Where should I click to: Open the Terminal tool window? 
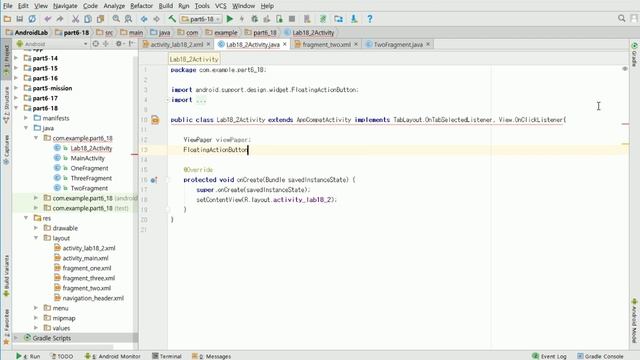[167, 356]
